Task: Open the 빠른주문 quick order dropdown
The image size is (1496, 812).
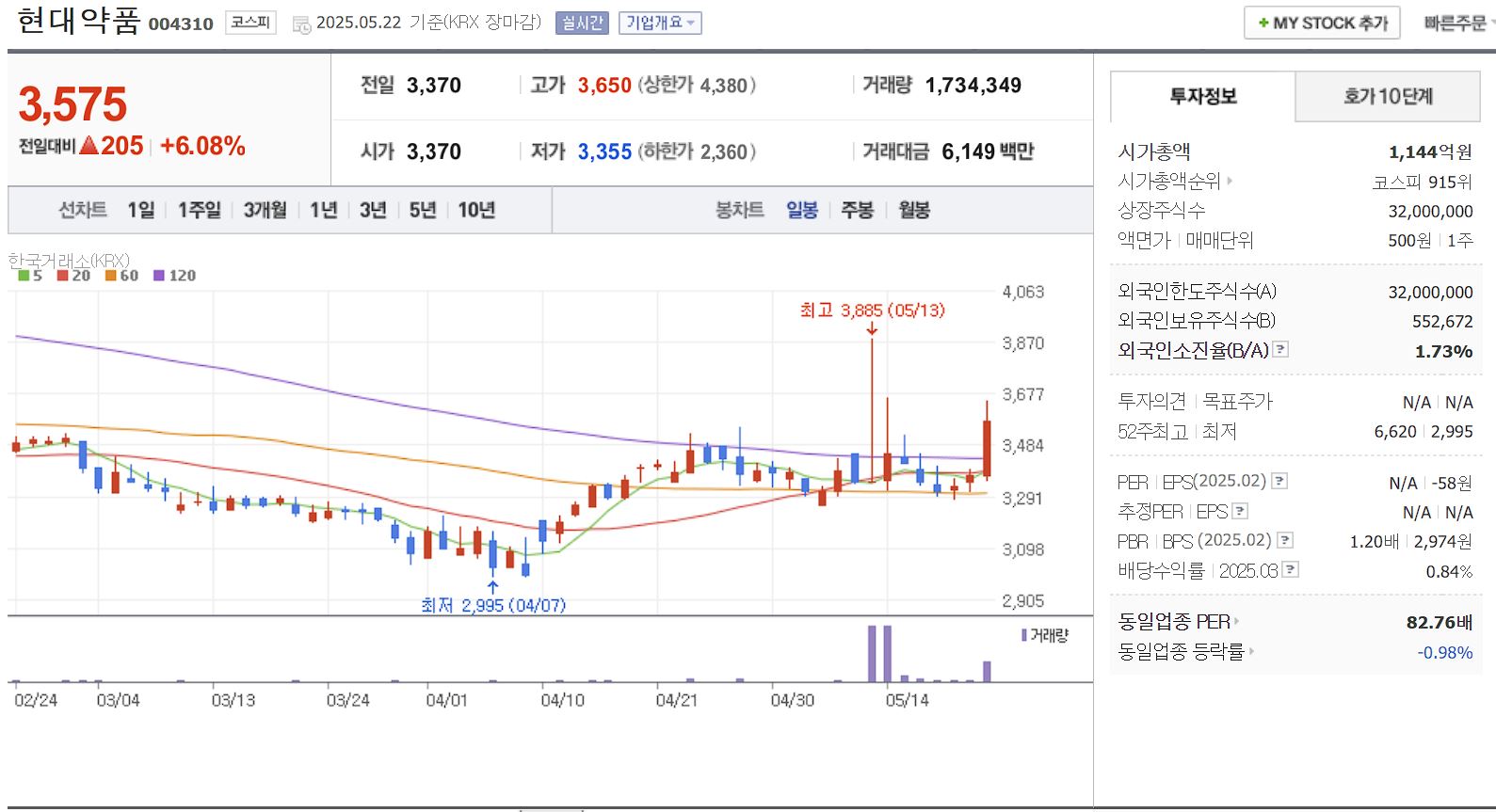Action: (x=1458, y=23)
